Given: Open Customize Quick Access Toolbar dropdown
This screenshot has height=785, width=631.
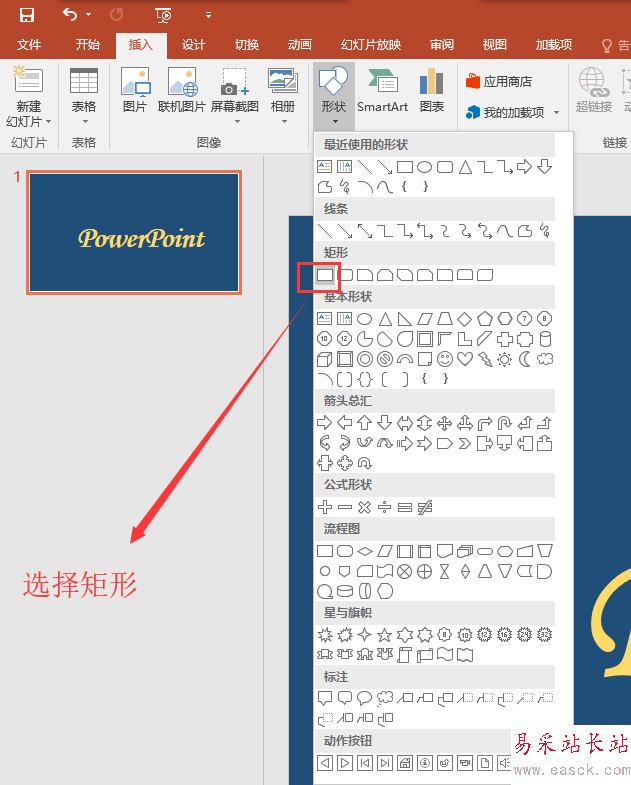Looking at the screenshot, I should coord(208,15).
